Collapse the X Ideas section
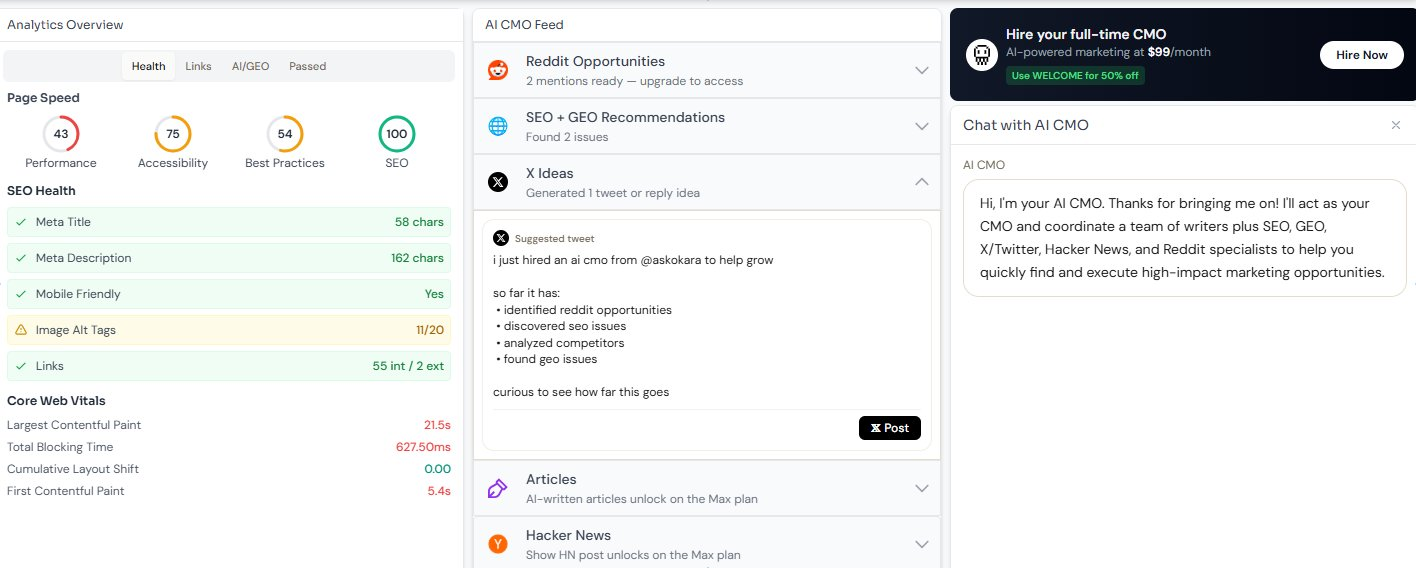The height and width of the screenshot is (568, 1416). (922, 182)
